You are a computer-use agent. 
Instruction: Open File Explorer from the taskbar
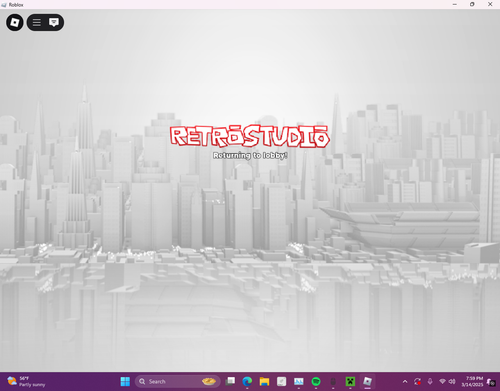point(264,381)
